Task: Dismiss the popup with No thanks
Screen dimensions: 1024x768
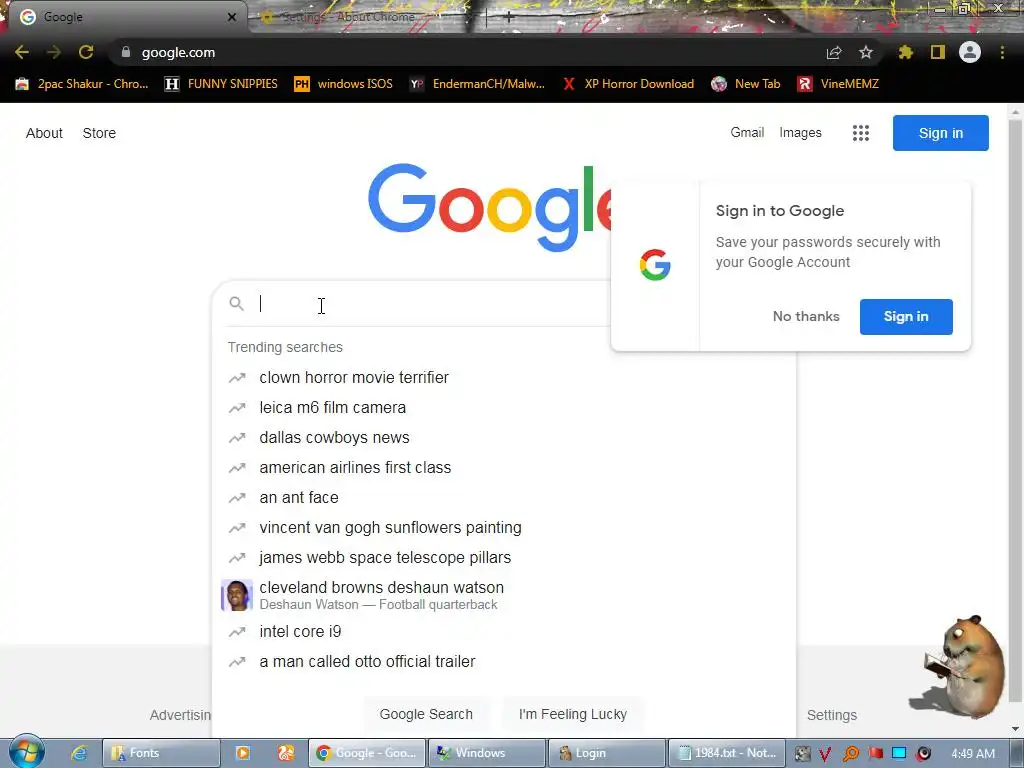Action: tap(806, 317)
